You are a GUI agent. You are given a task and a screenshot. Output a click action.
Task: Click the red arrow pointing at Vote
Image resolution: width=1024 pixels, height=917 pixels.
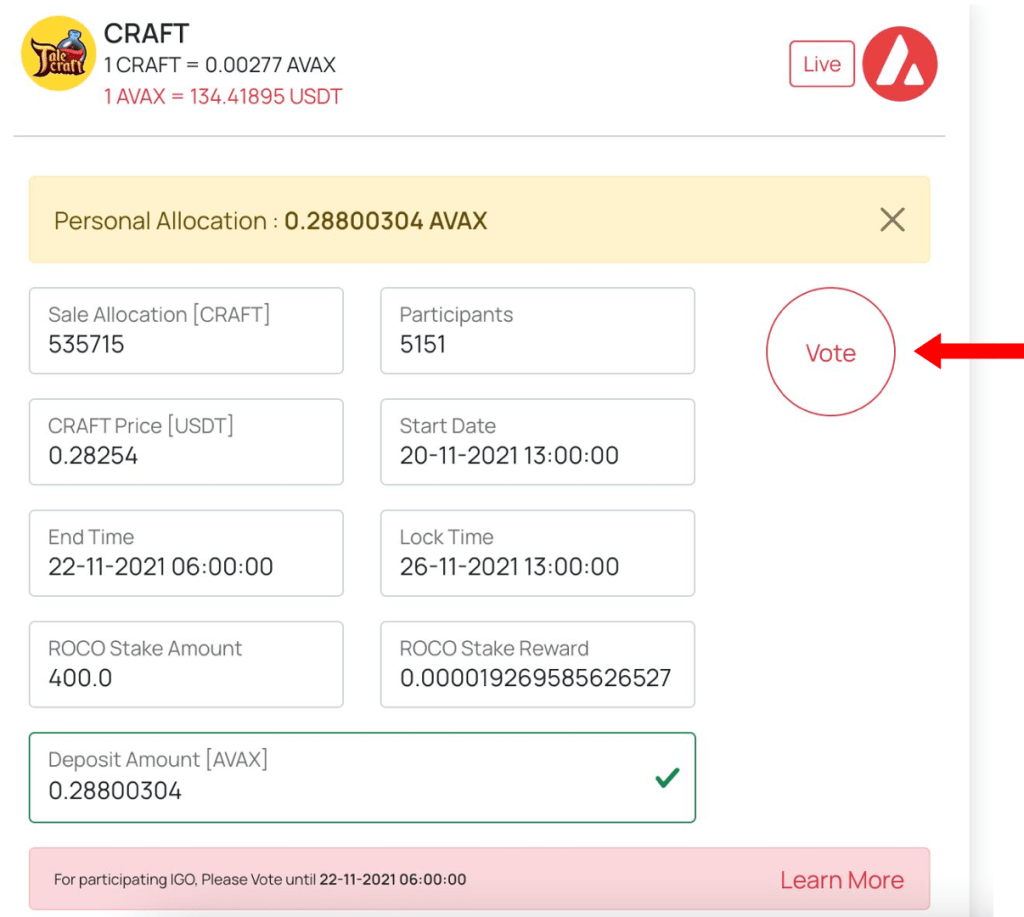point(968,351)
